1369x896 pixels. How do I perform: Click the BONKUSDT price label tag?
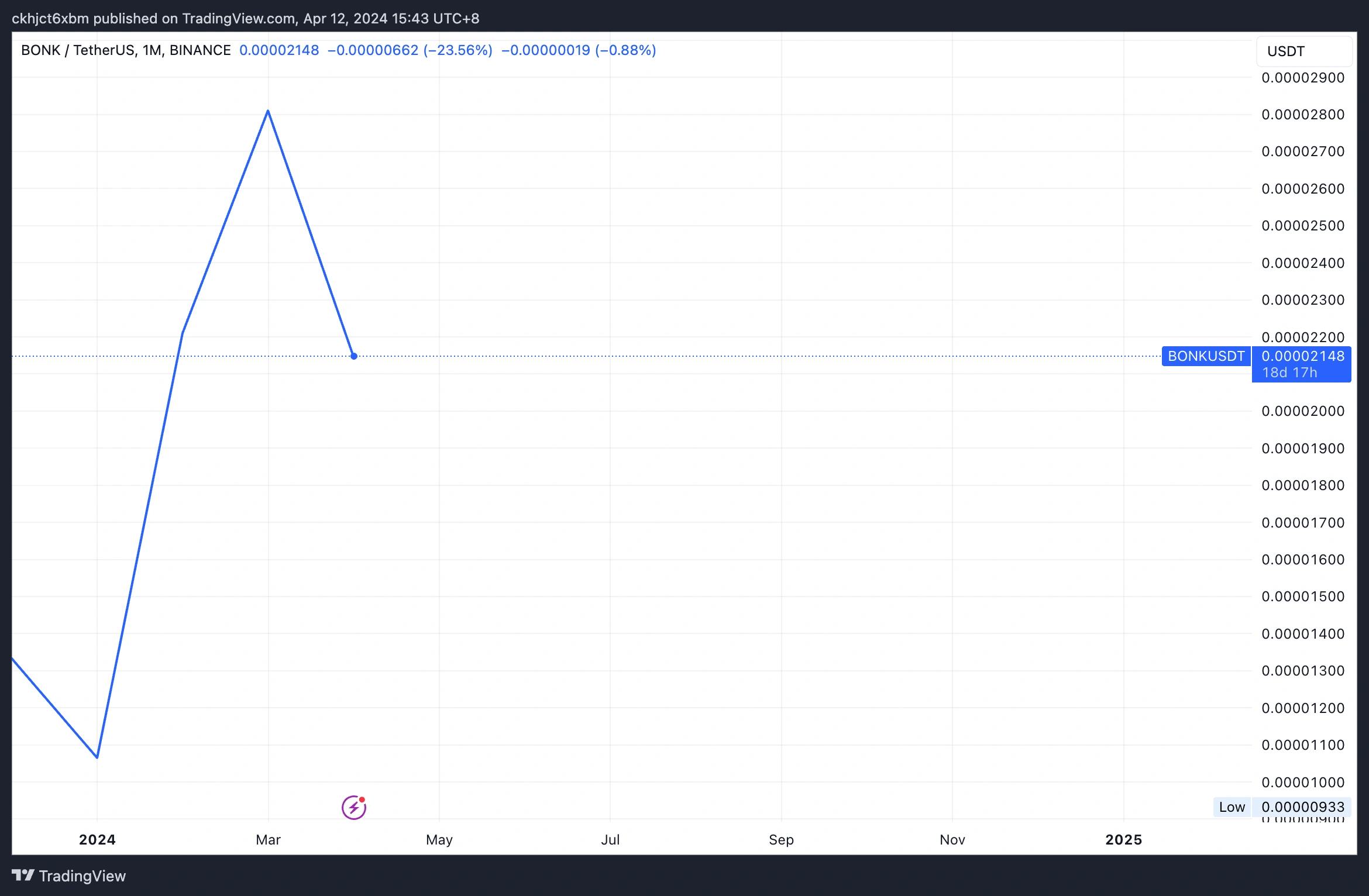pyautogui.click(x=1206, y=356)
